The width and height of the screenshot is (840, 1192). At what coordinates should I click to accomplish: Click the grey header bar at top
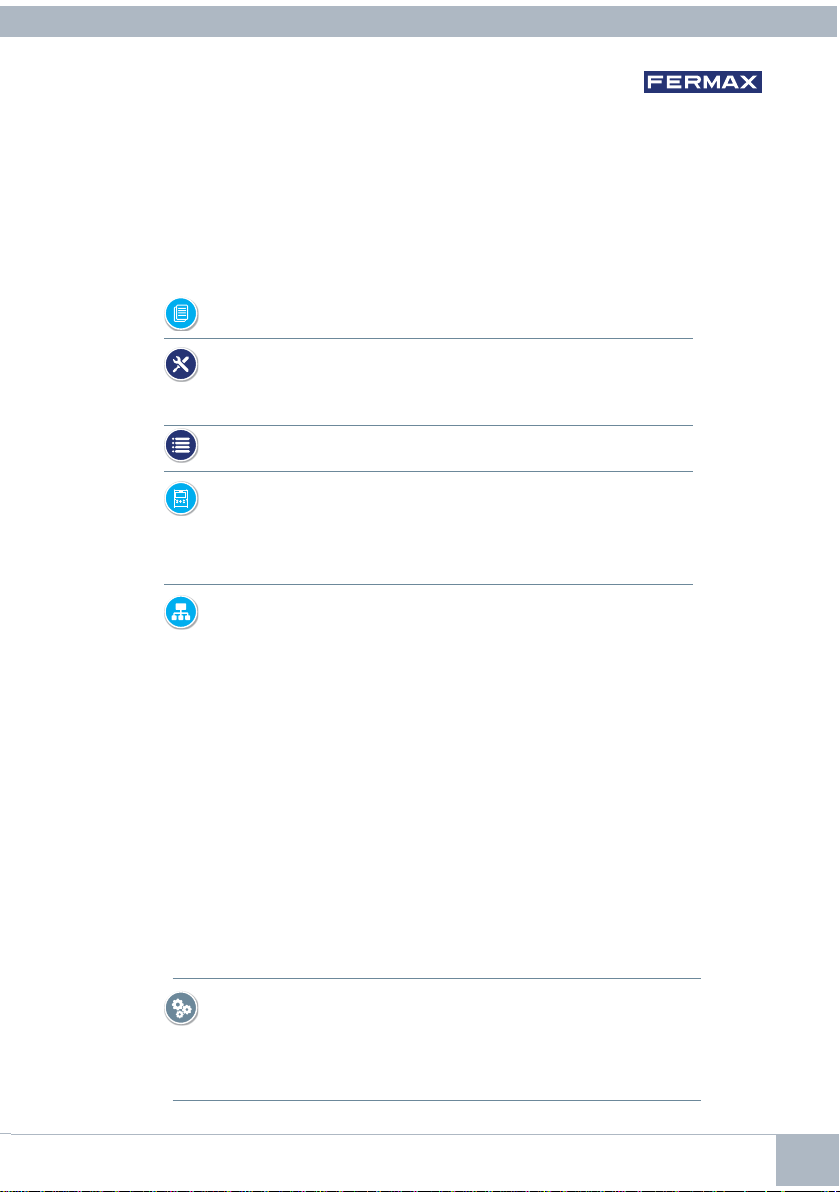[x=420, y=19]
